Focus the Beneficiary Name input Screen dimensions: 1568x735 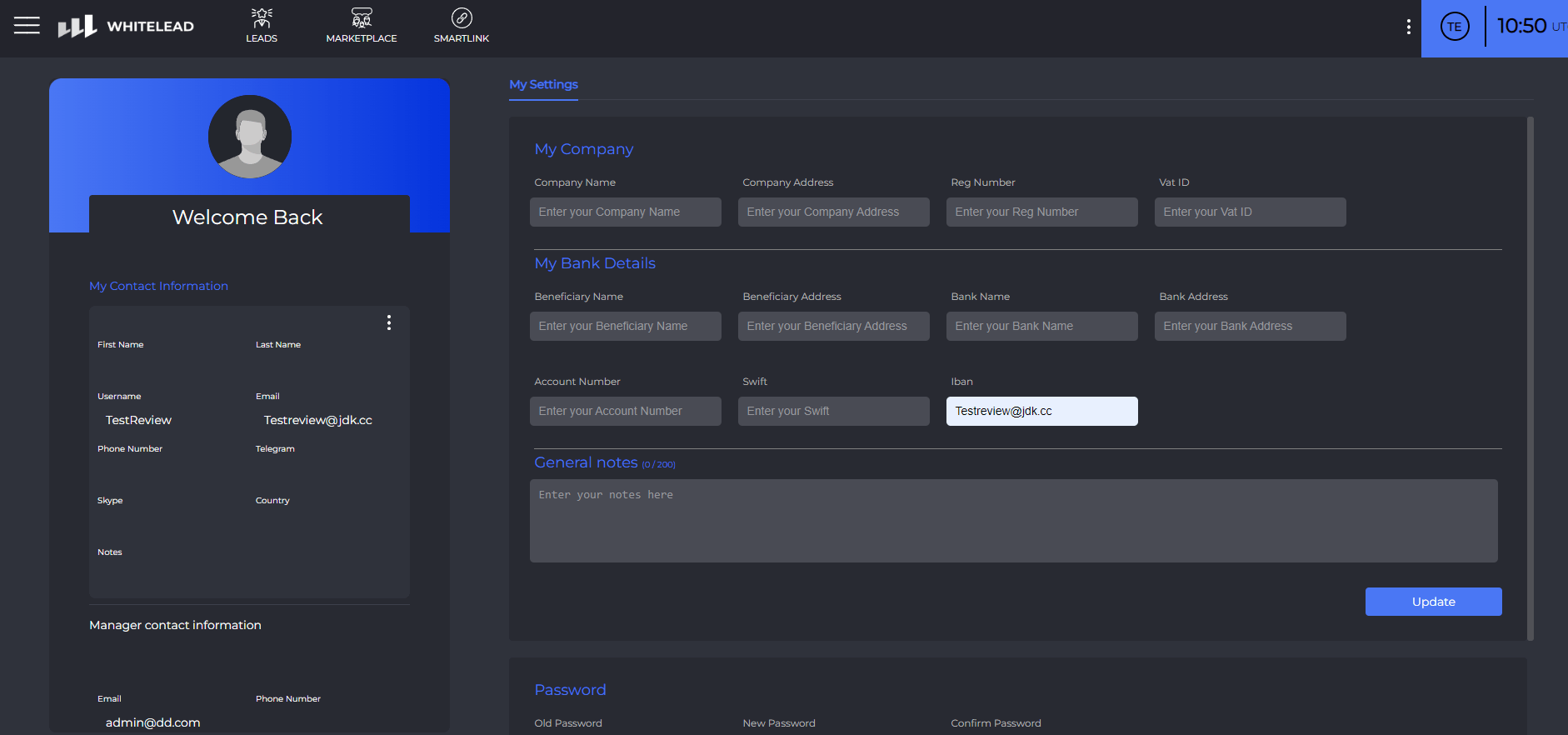pos(625,326)
